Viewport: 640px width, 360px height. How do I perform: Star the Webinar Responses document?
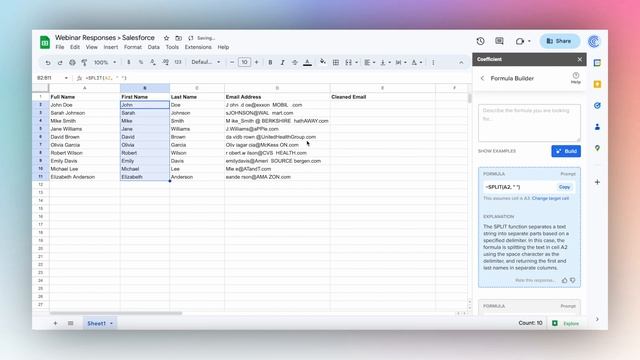166,38
